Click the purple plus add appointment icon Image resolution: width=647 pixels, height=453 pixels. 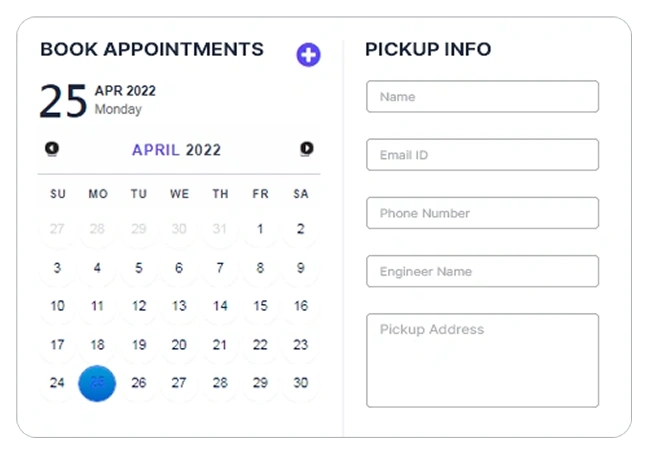[x=308, y=54]
